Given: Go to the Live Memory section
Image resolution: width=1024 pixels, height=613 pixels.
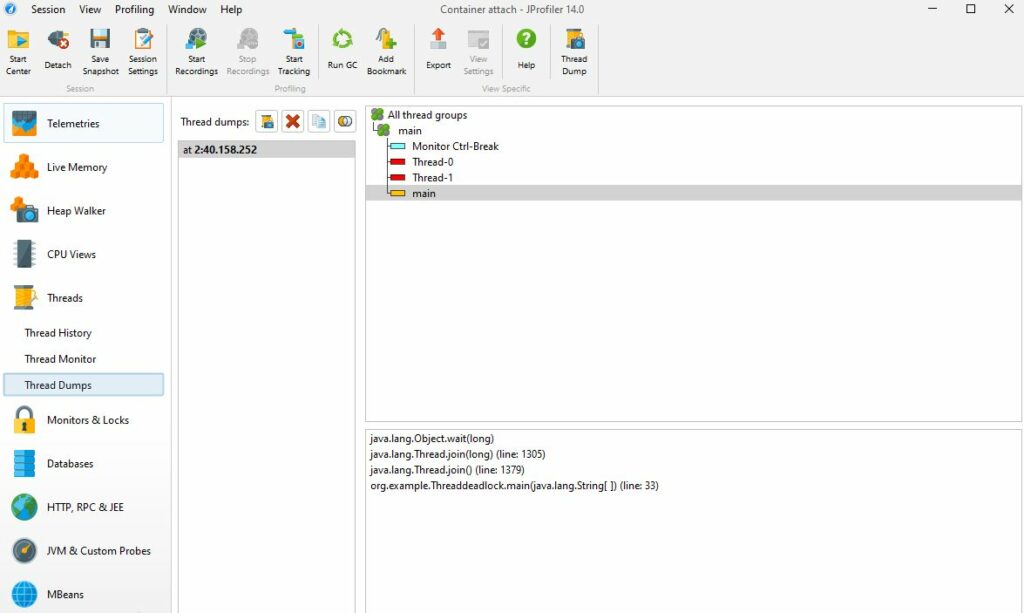Looking at the screenshot, I should pyautogui.click(x=84, y=167).
